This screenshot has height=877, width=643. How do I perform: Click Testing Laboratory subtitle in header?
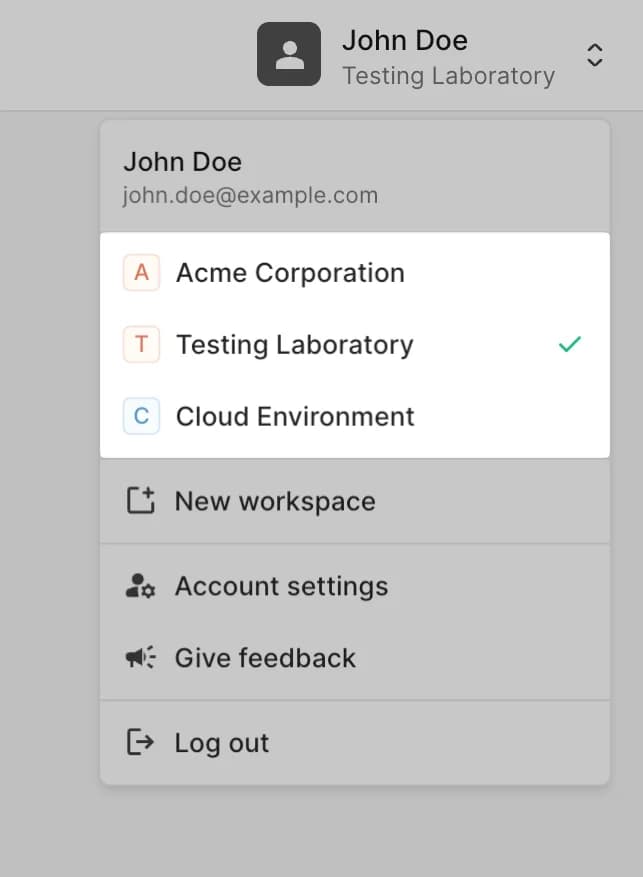tap(448, 76)
